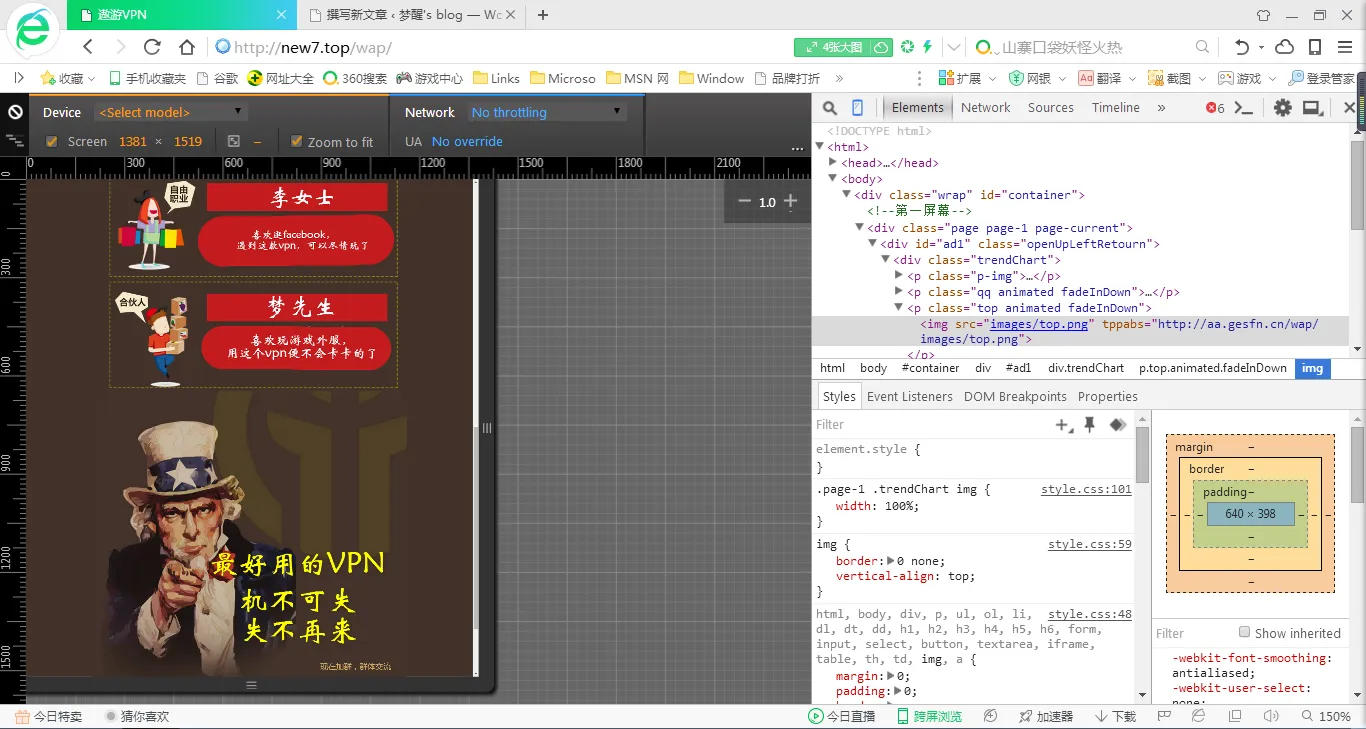The image size is (1366, 729).
Task: Open the DOM Breakpoints tab
Action: click(x=1015, y=397)
